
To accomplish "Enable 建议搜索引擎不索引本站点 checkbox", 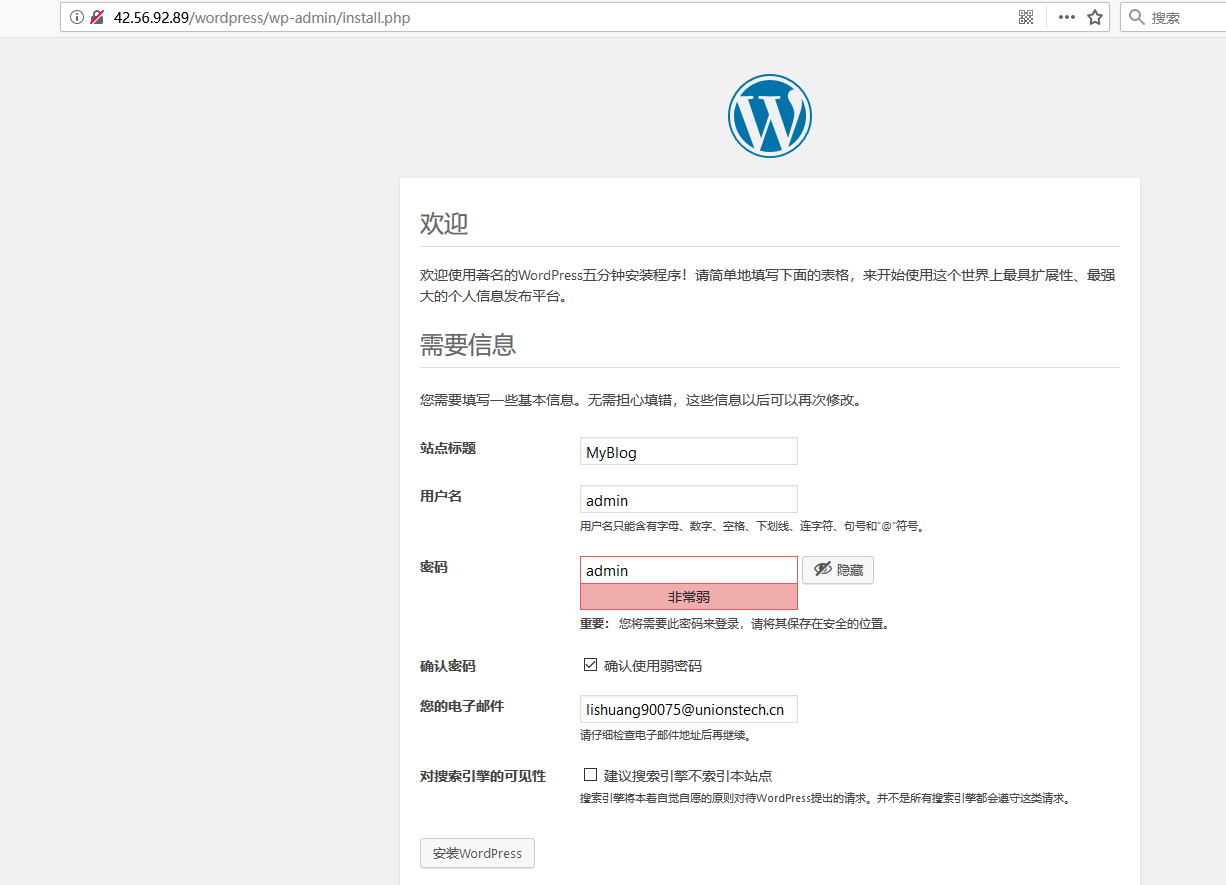I will click(x=590, y=775).
